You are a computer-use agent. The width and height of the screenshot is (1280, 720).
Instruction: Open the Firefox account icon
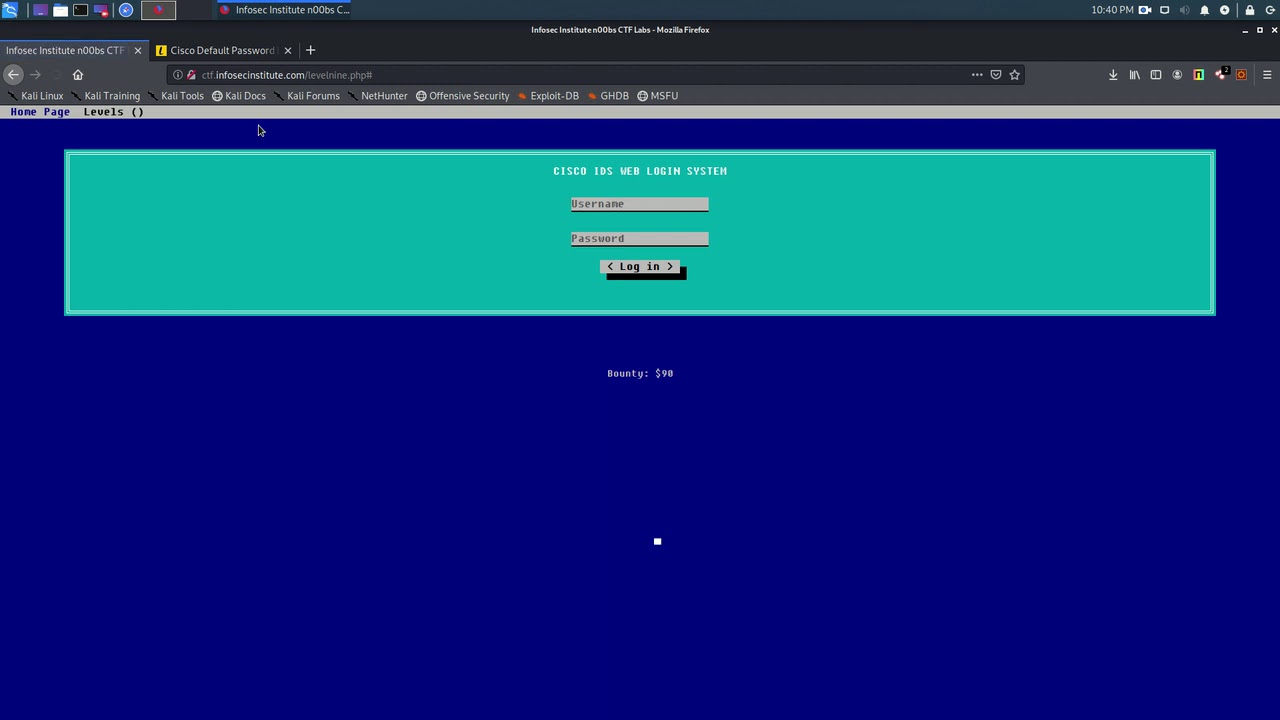[1177, 75]
